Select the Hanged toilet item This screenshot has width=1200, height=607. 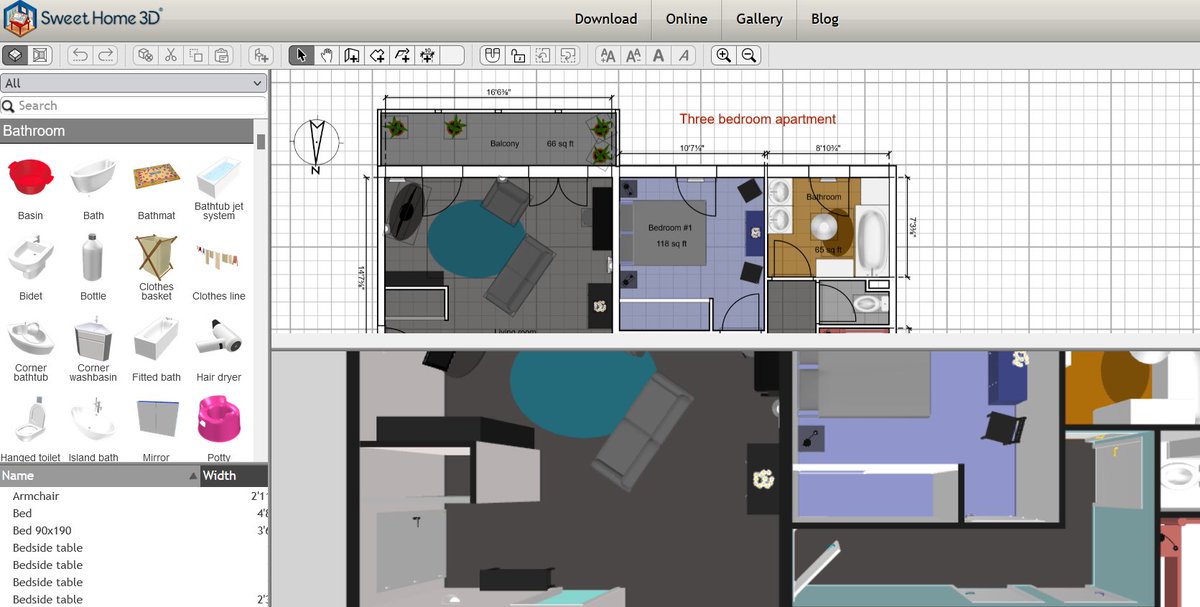(x=30, y=429)
